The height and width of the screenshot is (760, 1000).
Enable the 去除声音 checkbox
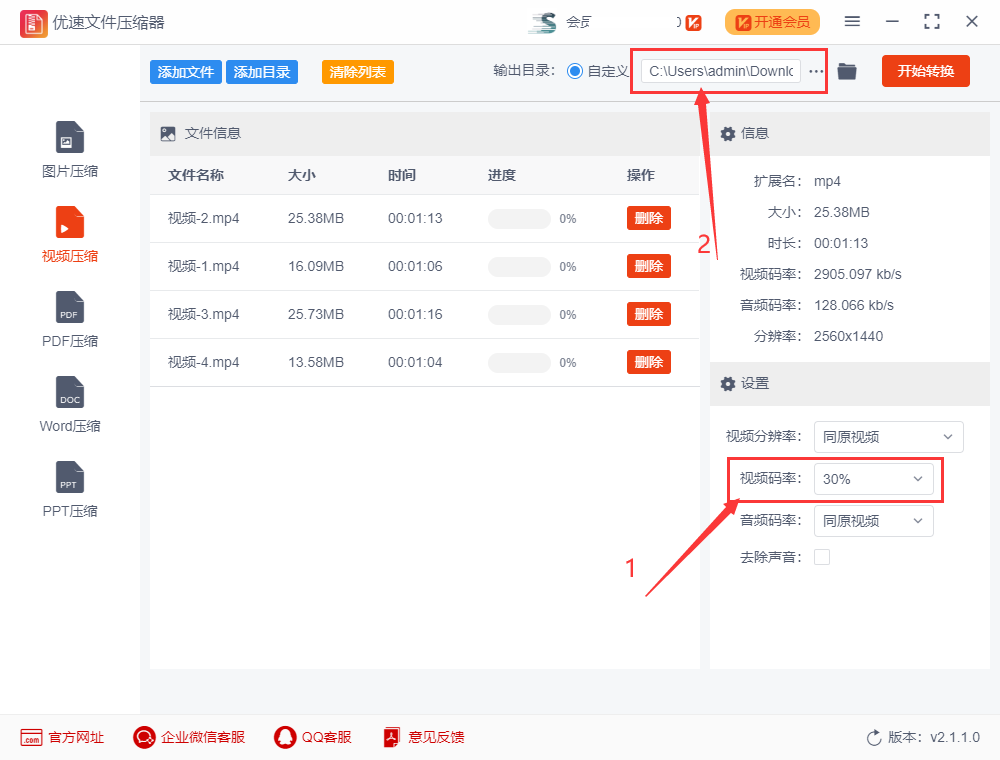tap(822, 556)
